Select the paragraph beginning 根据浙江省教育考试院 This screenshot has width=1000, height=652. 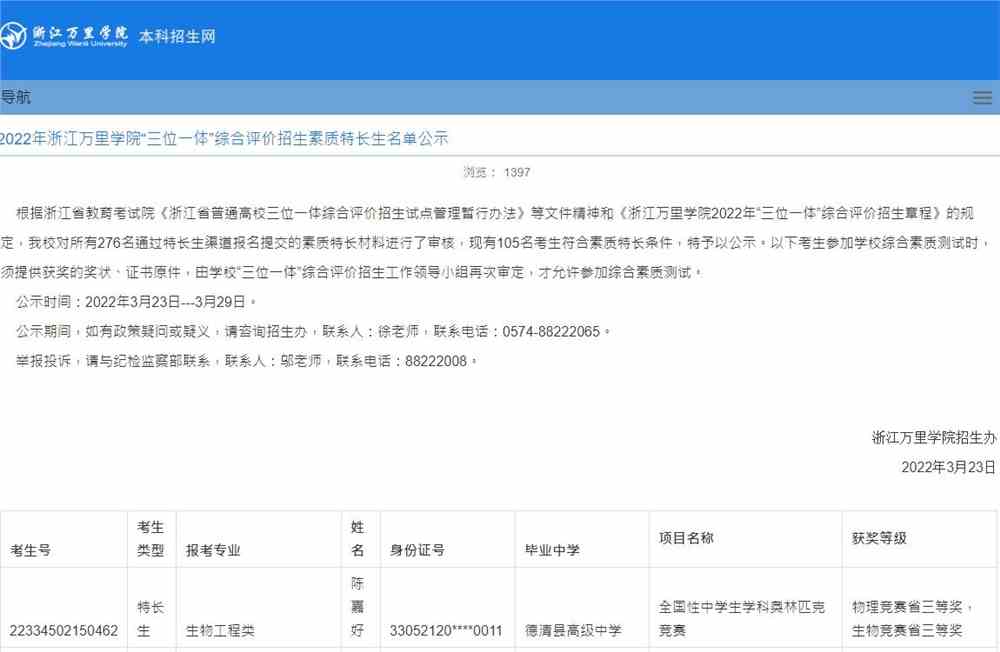click(497, 242)
